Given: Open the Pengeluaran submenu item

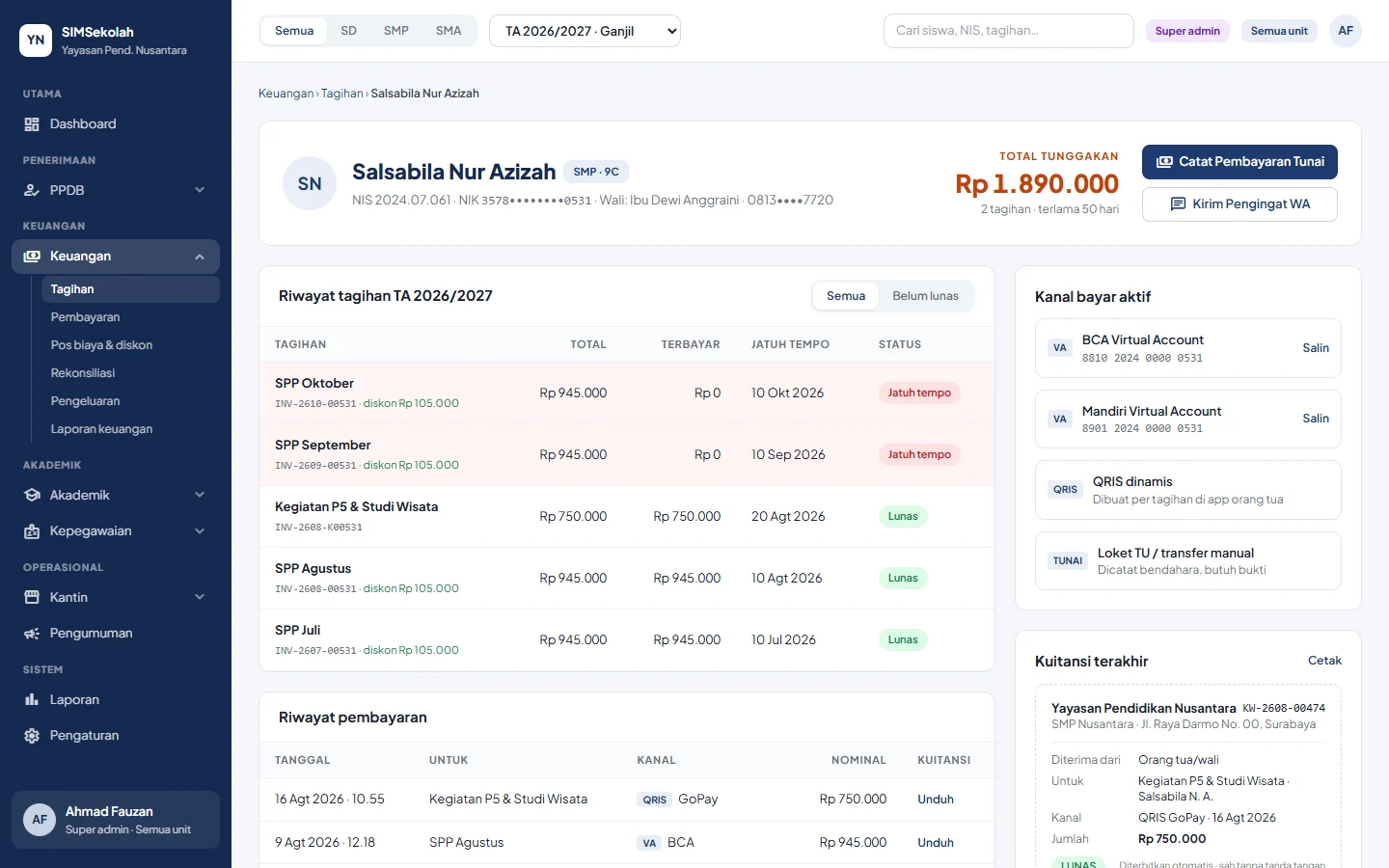Looking at the screenshot, I should pos(129,401).
